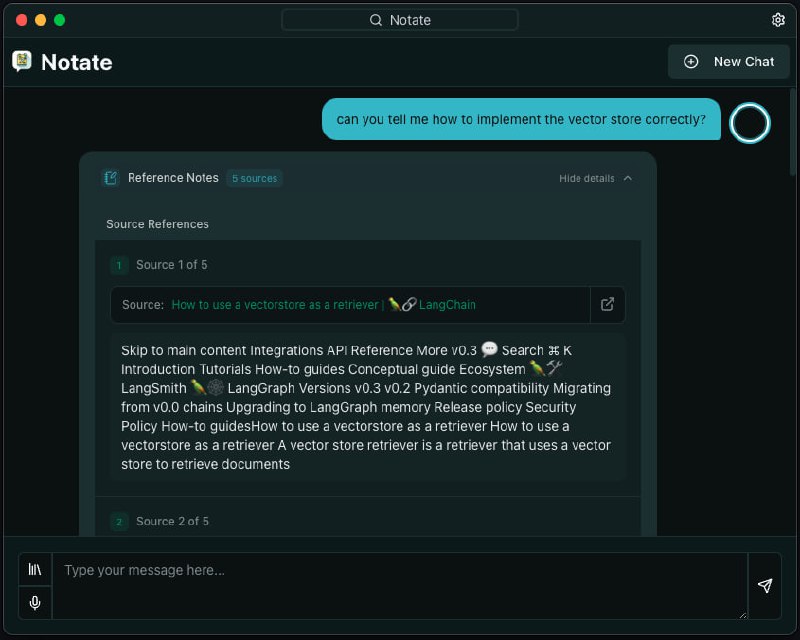Click the magnifier icon in title search
The image size is (800, 640).
coord(376,20)
